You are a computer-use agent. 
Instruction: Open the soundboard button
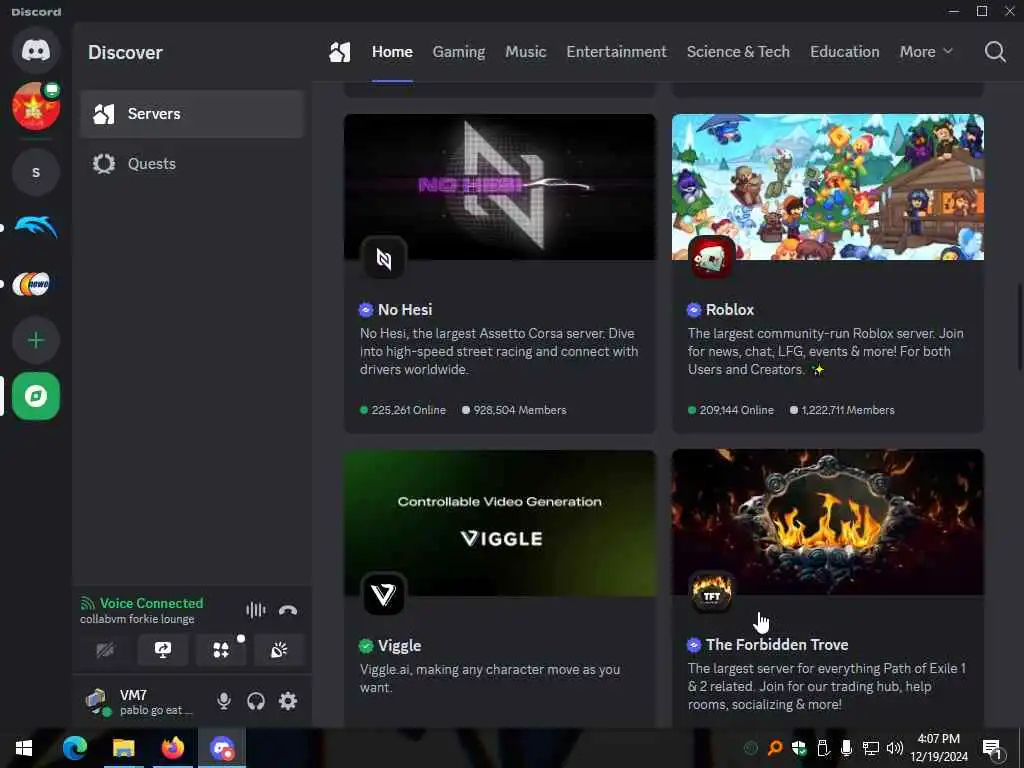pyautogui.click(x=279, y=650)
